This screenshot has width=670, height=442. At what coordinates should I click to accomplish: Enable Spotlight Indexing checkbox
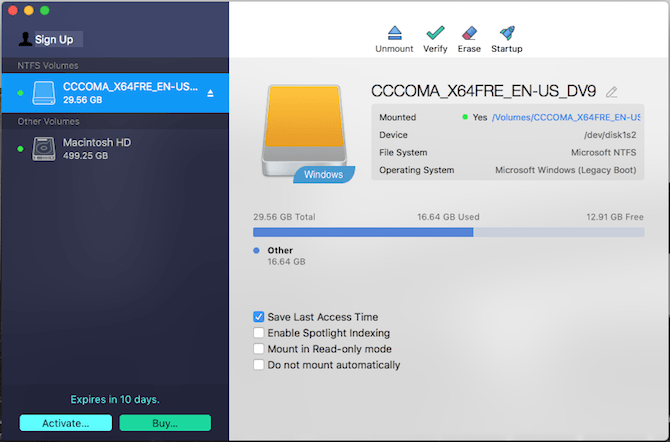click(x=259, y=333)
